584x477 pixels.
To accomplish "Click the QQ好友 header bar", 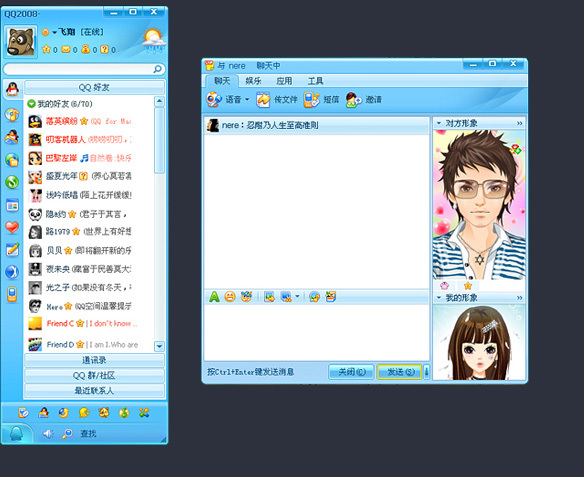I will point(94,88).
